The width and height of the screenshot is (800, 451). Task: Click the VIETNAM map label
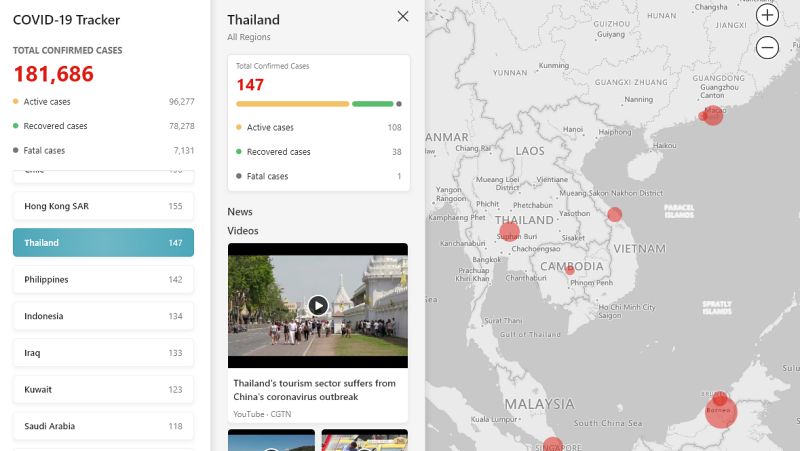click(639, 249)
